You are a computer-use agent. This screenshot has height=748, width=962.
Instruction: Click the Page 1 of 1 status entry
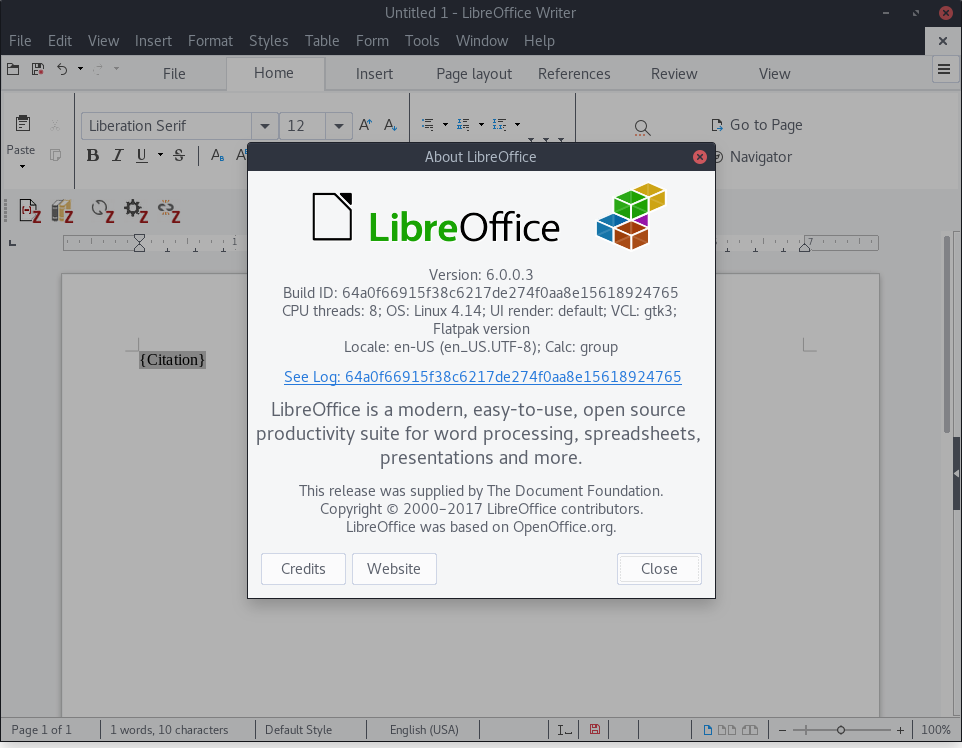[41, 730]
